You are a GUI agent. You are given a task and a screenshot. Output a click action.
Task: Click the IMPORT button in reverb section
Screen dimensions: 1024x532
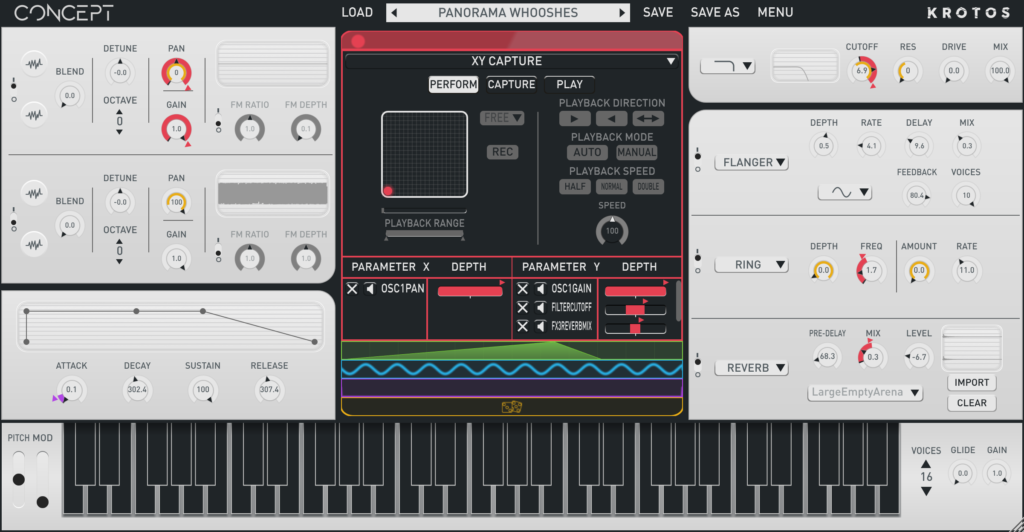point(971,383)
